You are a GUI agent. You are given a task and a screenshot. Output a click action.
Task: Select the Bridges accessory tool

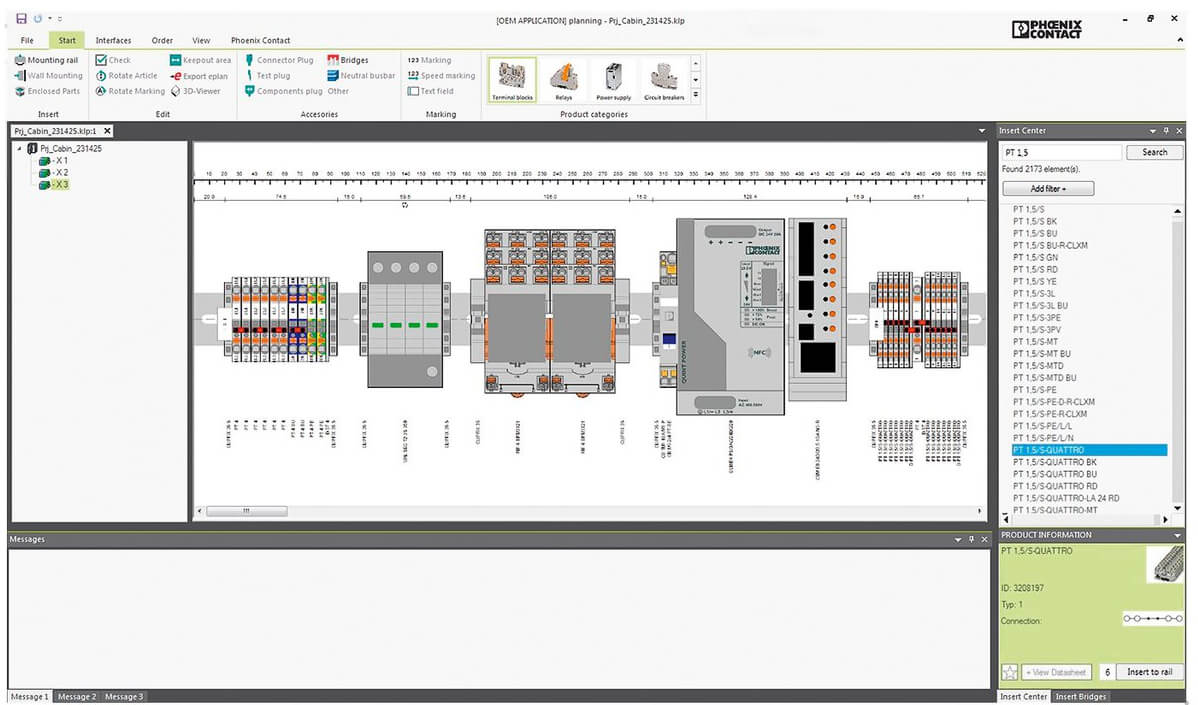333,60
